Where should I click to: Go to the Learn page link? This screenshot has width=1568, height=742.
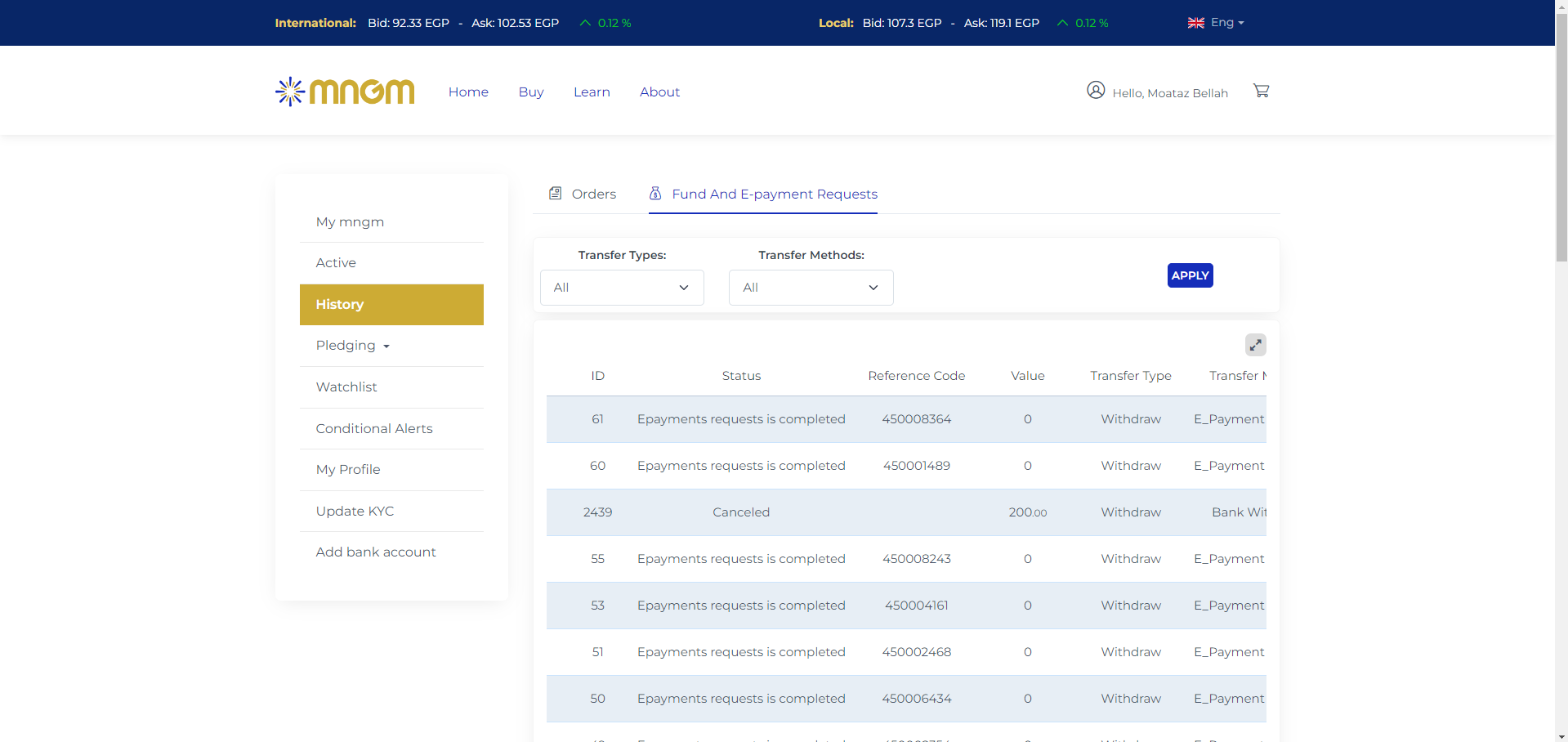(592, 92)
